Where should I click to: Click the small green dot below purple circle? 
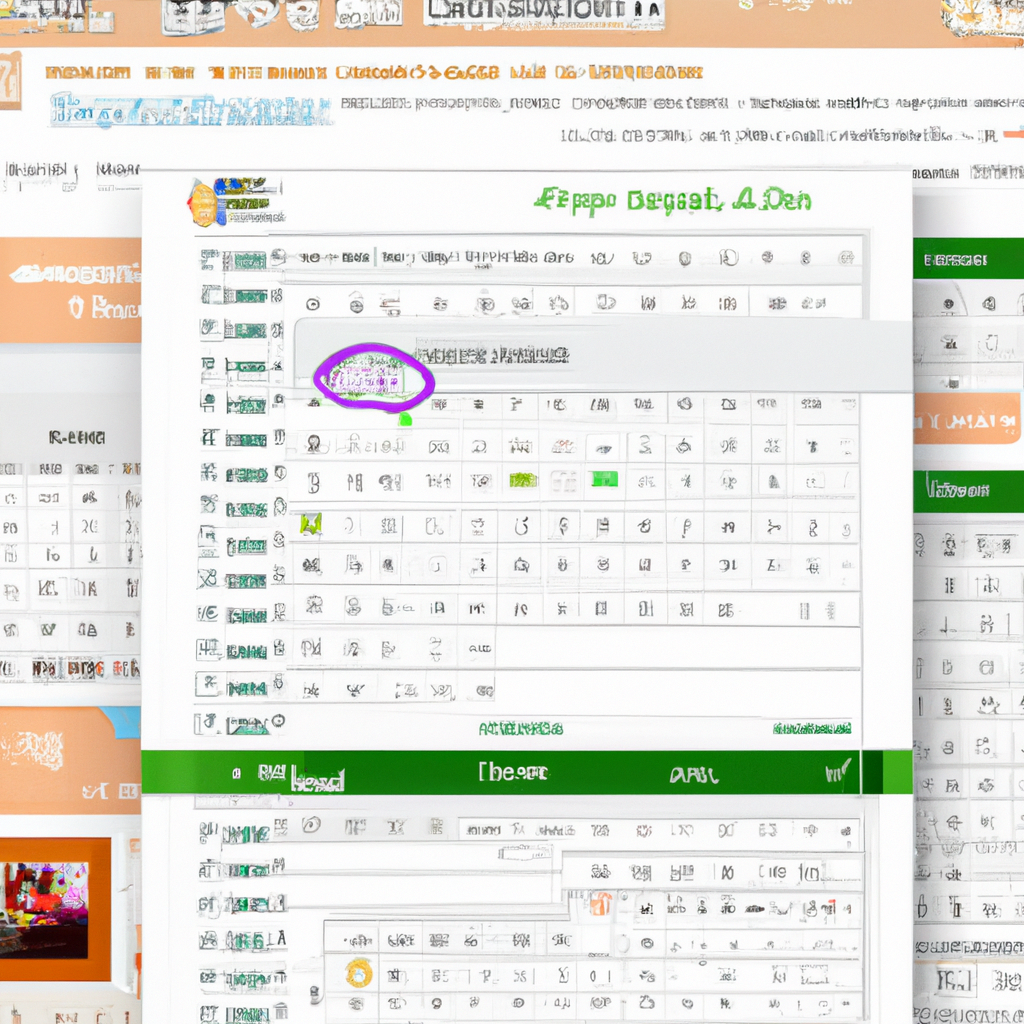(x=405, y=419)
